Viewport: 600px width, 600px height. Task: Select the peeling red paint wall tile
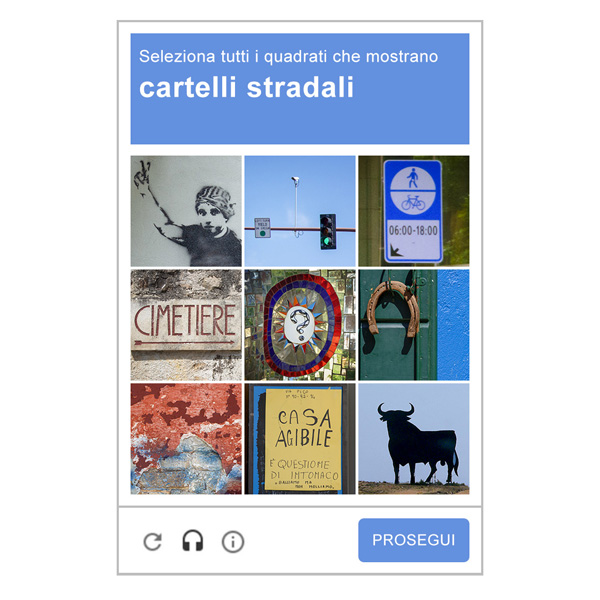click(186, 439)
